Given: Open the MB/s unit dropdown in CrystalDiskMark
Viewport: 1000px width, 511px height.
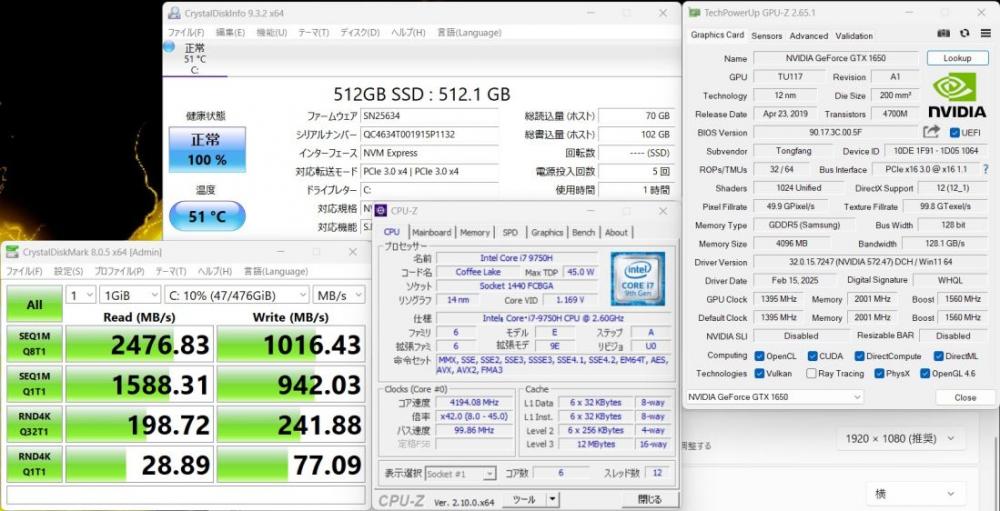Looking at the screenshot, I should click(x=339, y=295).
